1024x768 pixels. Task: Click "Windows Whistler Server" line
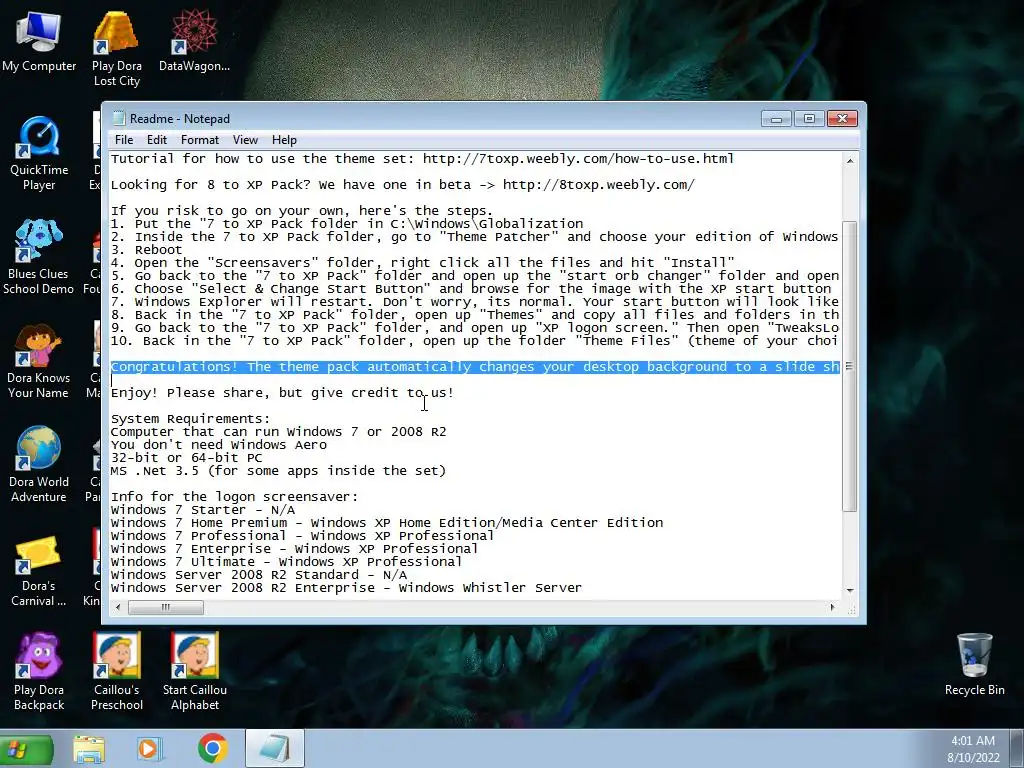[x=346, y=588]
